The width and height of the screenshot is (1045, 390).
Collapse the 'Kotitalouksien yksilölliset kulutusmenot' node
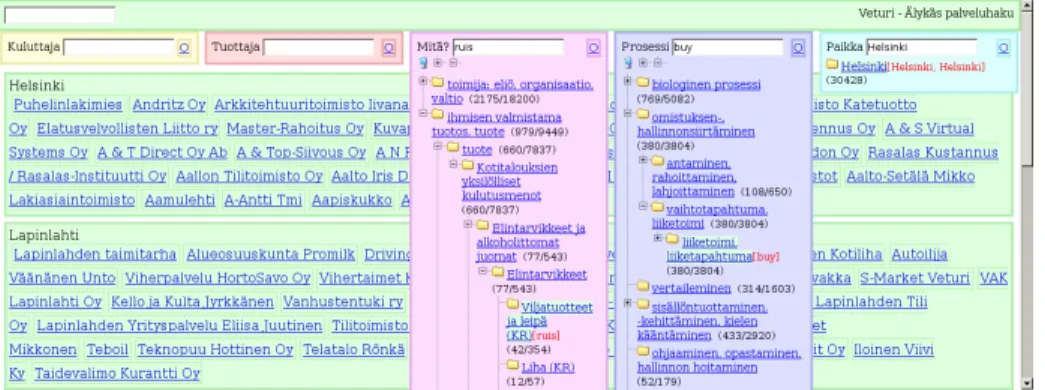[453, 163]
